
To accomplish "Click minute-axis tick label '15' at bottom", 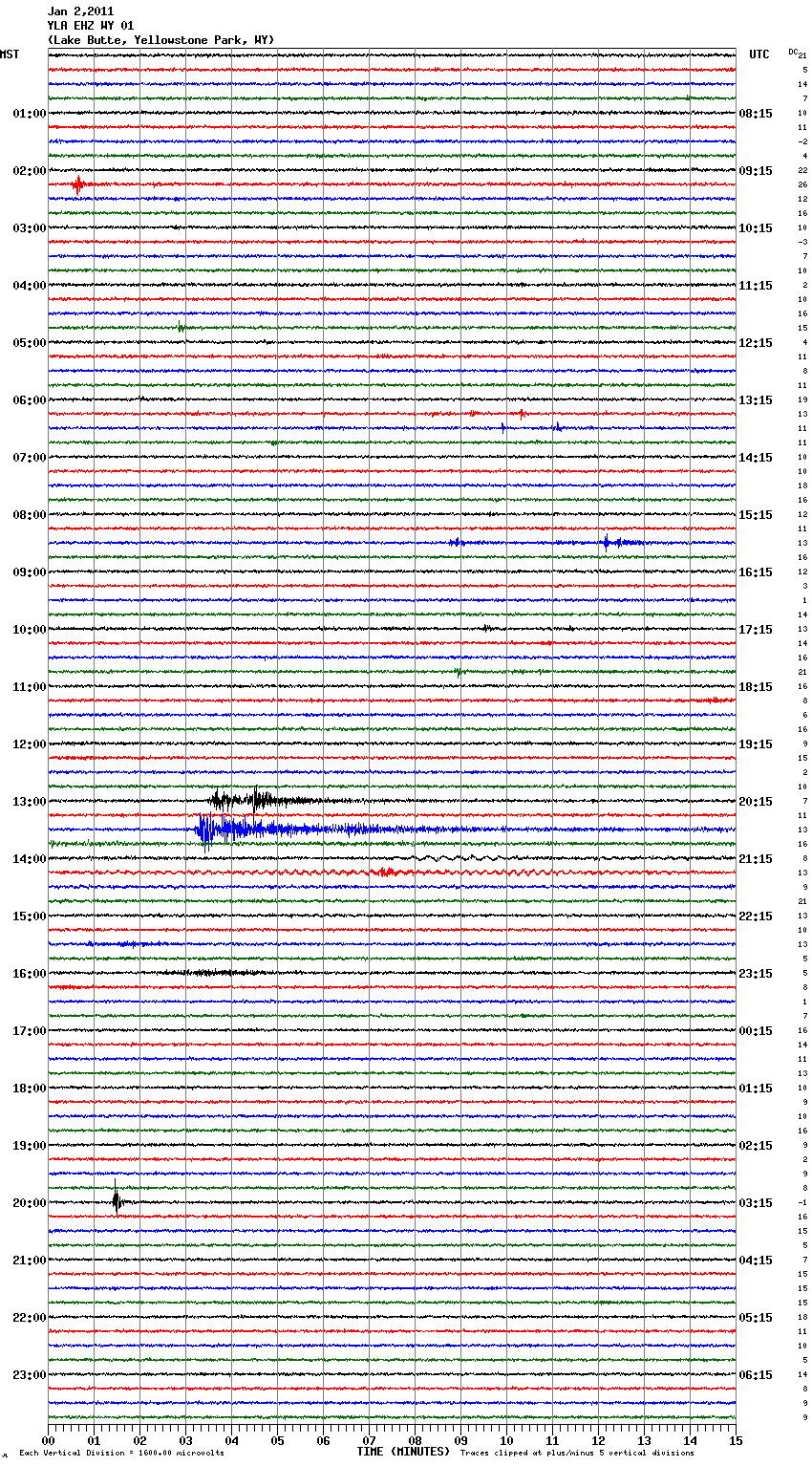I will click(x=736, y=1440).
